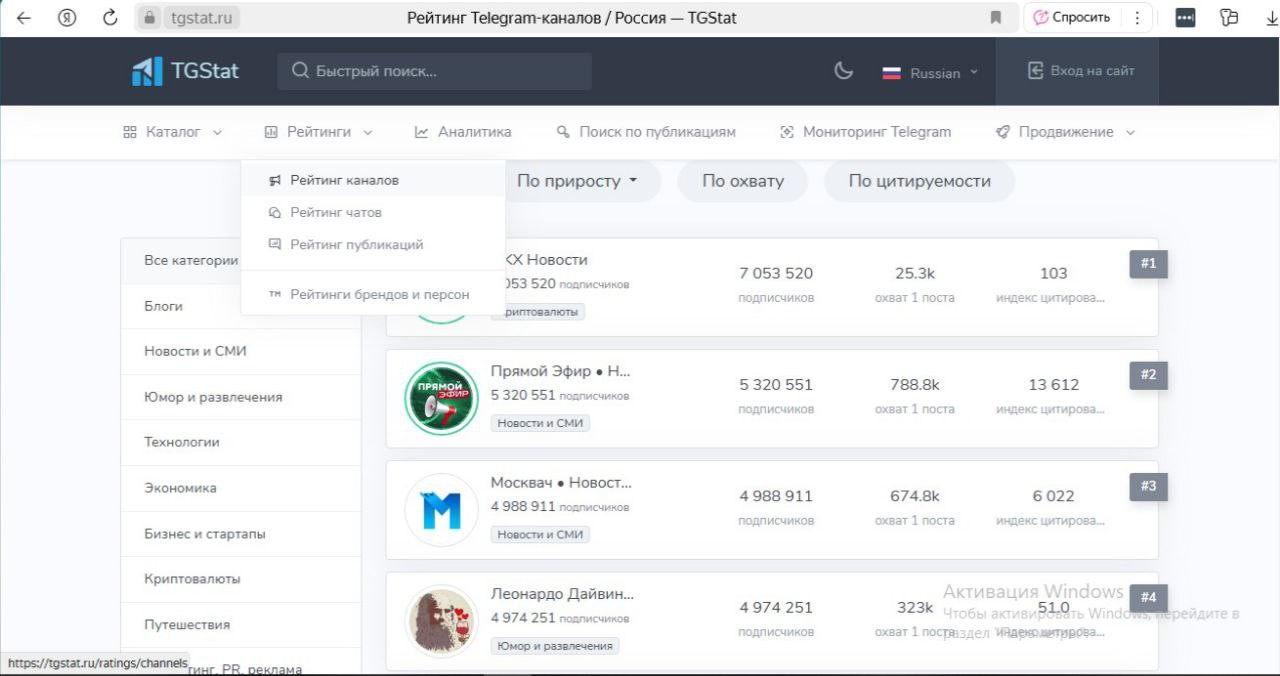The image size is (1280, 676).
Task: Select Рейтинг каналов in dropdown
Action: pyautogui.click(x=373, y=180)
